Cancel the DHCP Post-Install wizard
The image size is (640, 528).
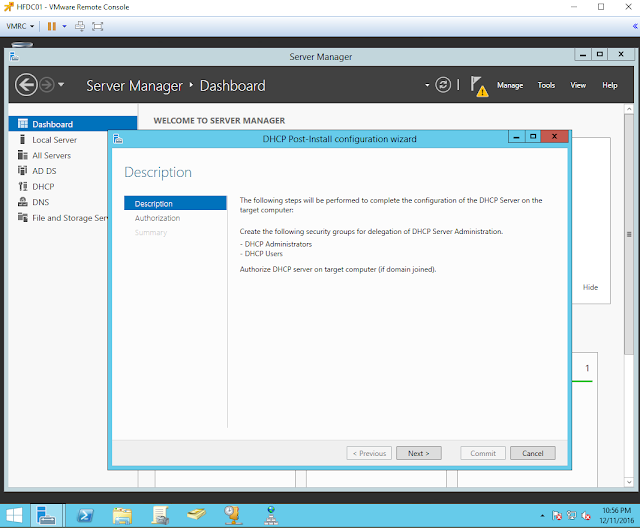[532, 453]
